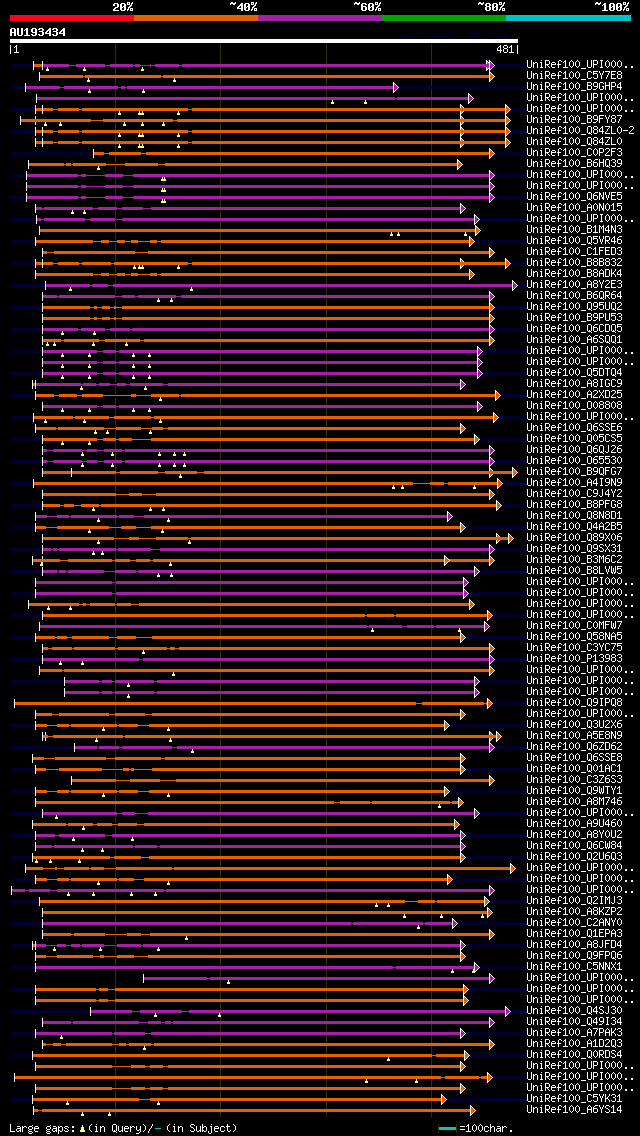Viewport: 640px width, 1136px height.
Task: Click hit label UniRef100_B9PU53
Action: [574, 317]
